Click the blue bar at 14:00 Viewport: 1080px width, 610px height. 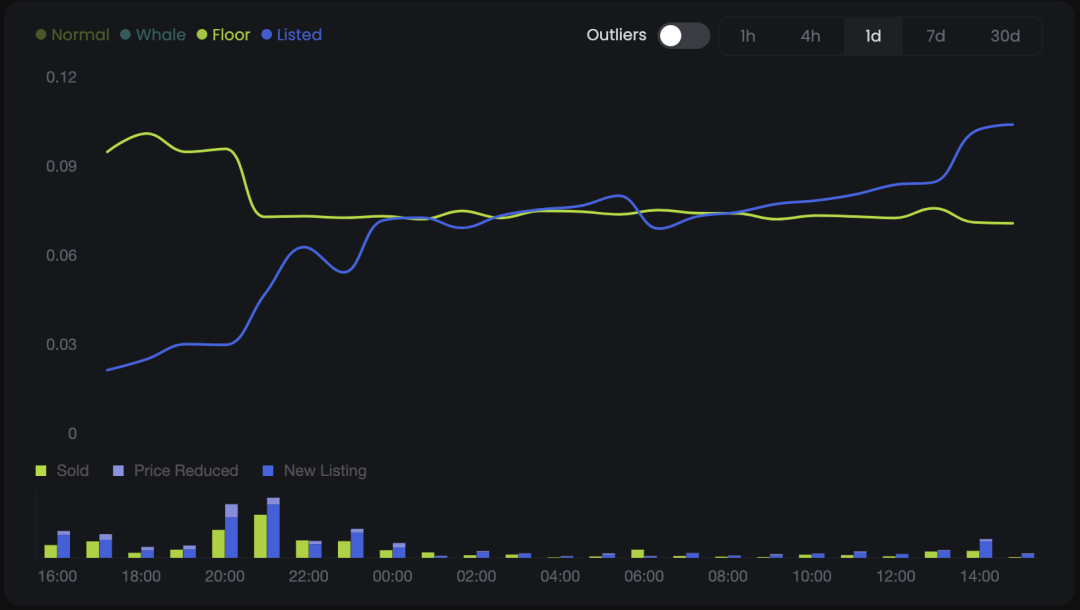(985, 549)
